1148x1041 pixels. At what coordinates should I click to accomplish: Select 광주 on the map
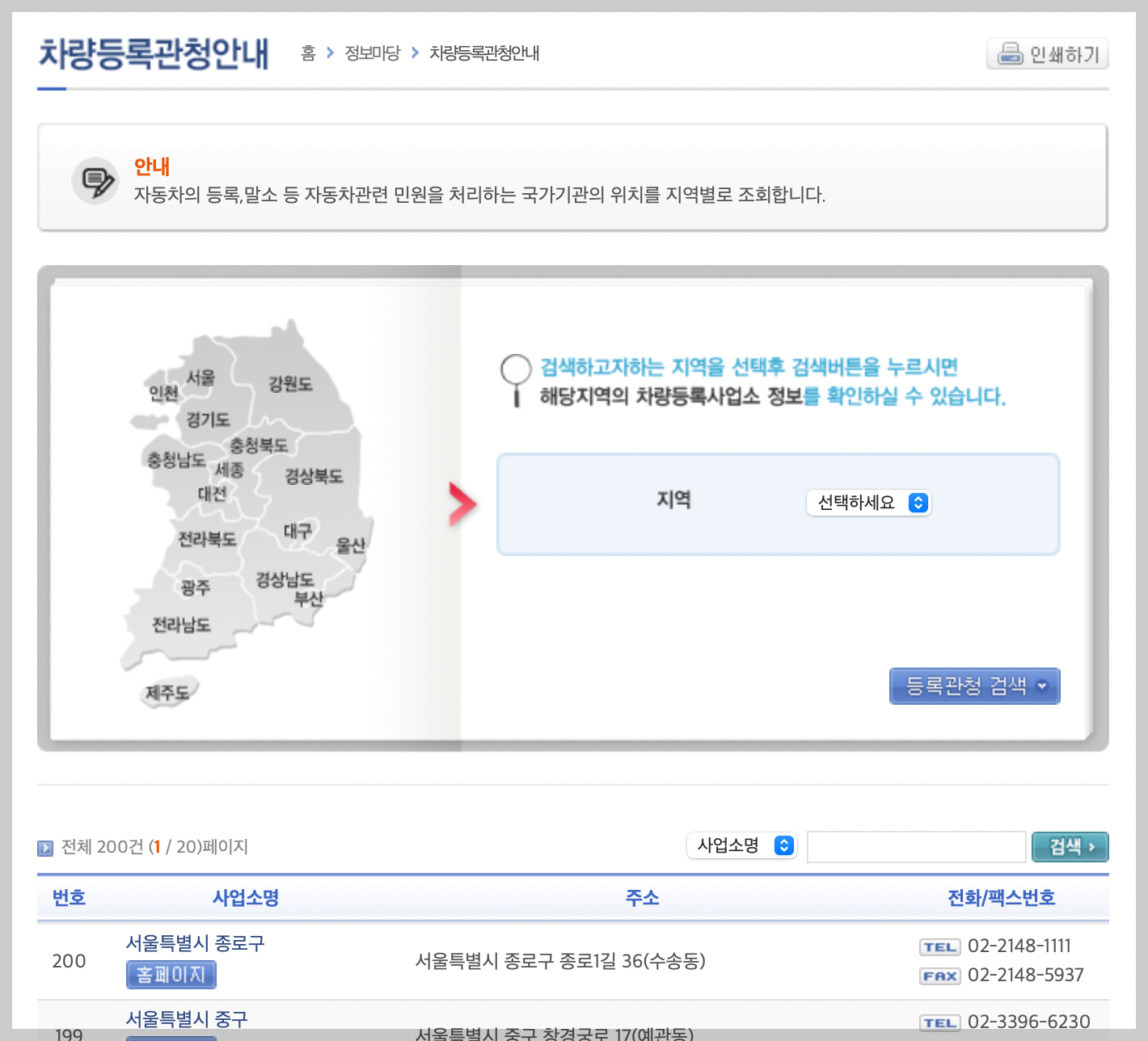coord(196,588)
